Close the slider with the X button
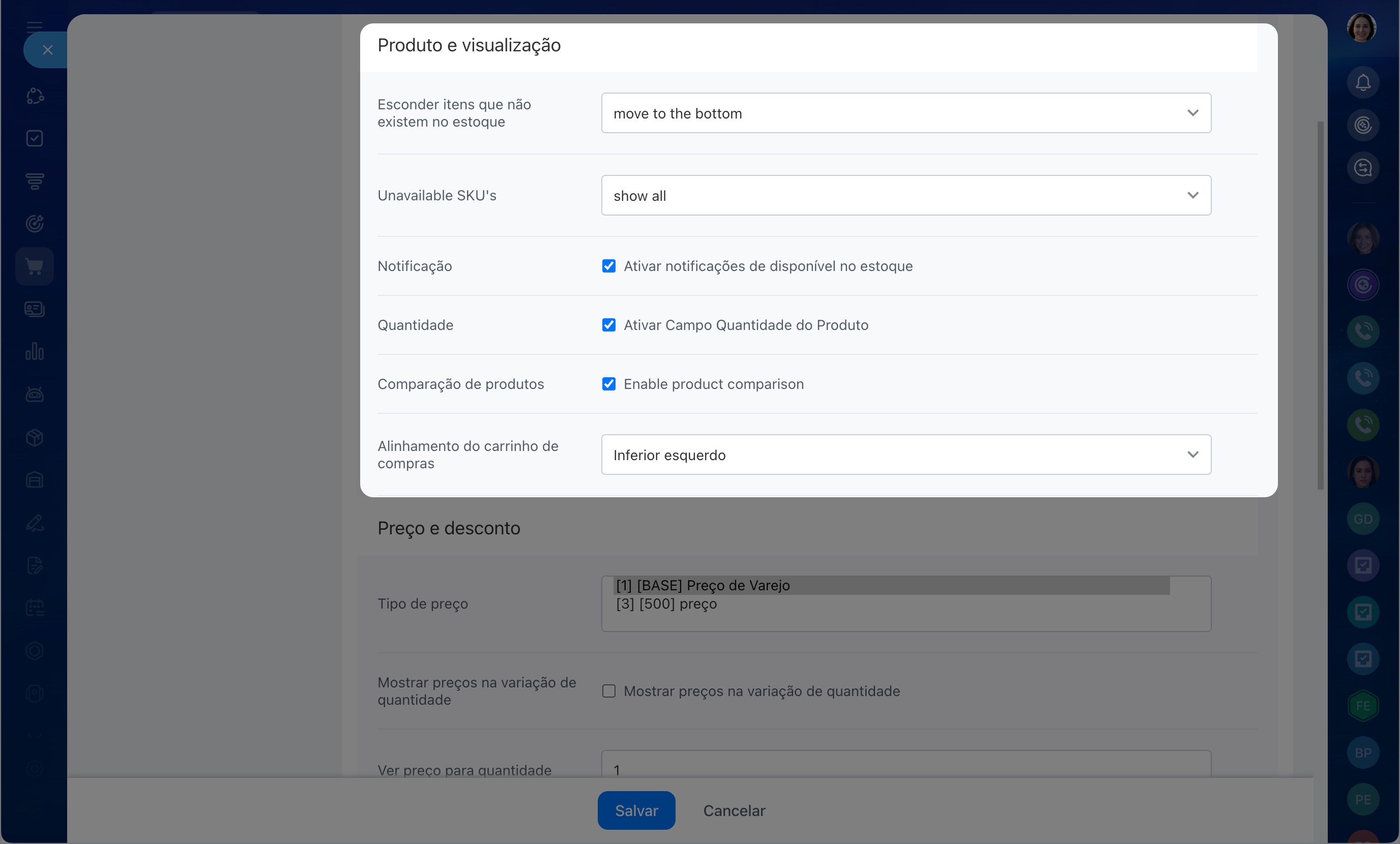This screenshot has width=1400, height=844. 48,50
